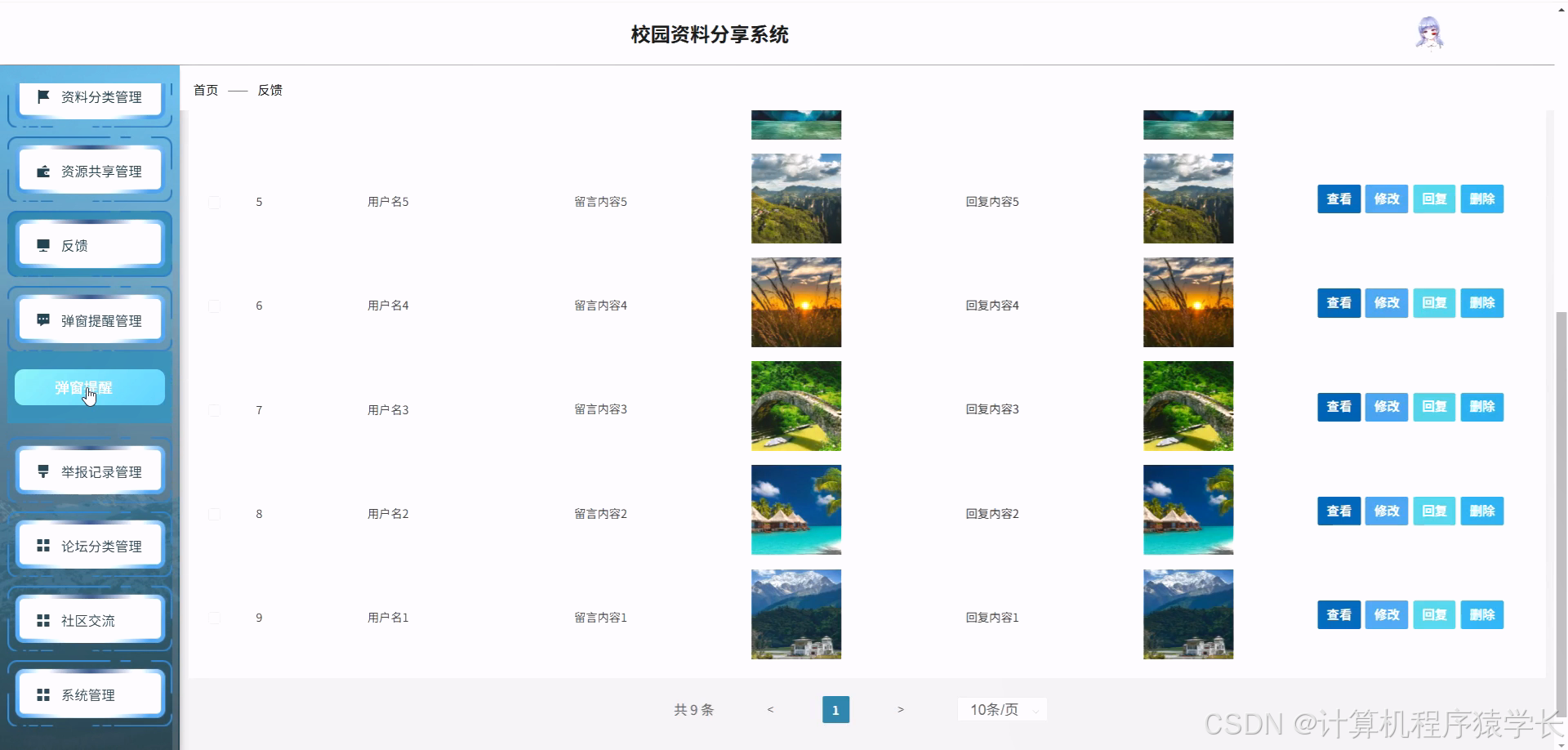Click the 论坛分类管理 grid icon
The height and width of the screenshot is (750, 1568).
coord(43,545)
